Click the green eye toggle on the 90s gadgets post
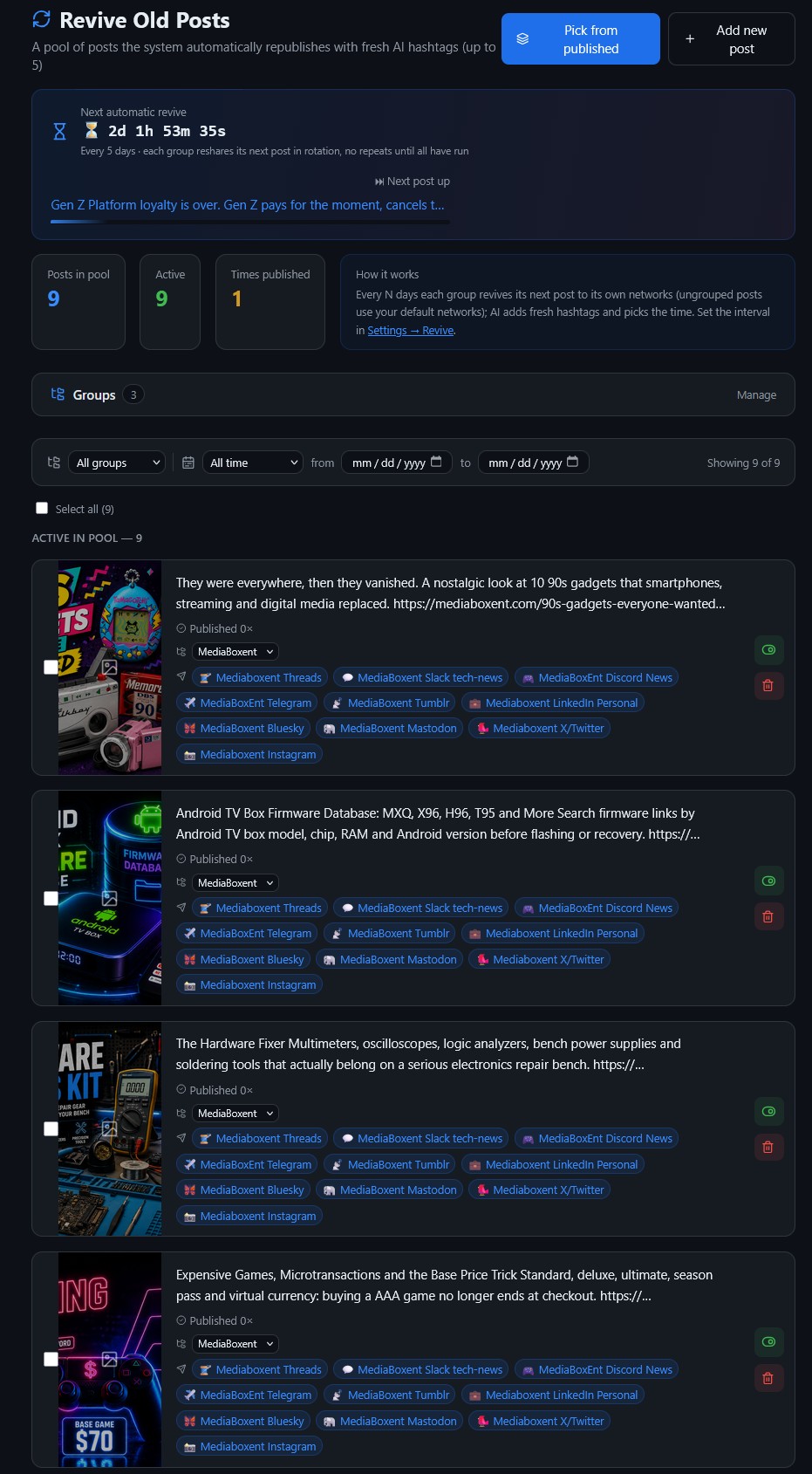 pos(768,650)
